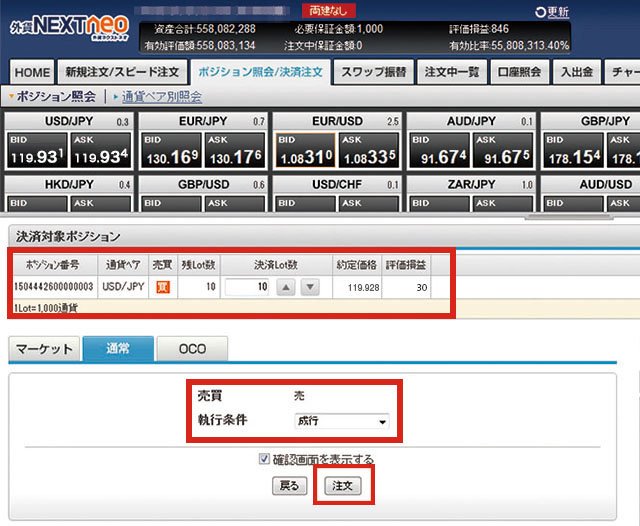
Task: Open the 執行条件 dropdown
Action: tap(341, 421)
